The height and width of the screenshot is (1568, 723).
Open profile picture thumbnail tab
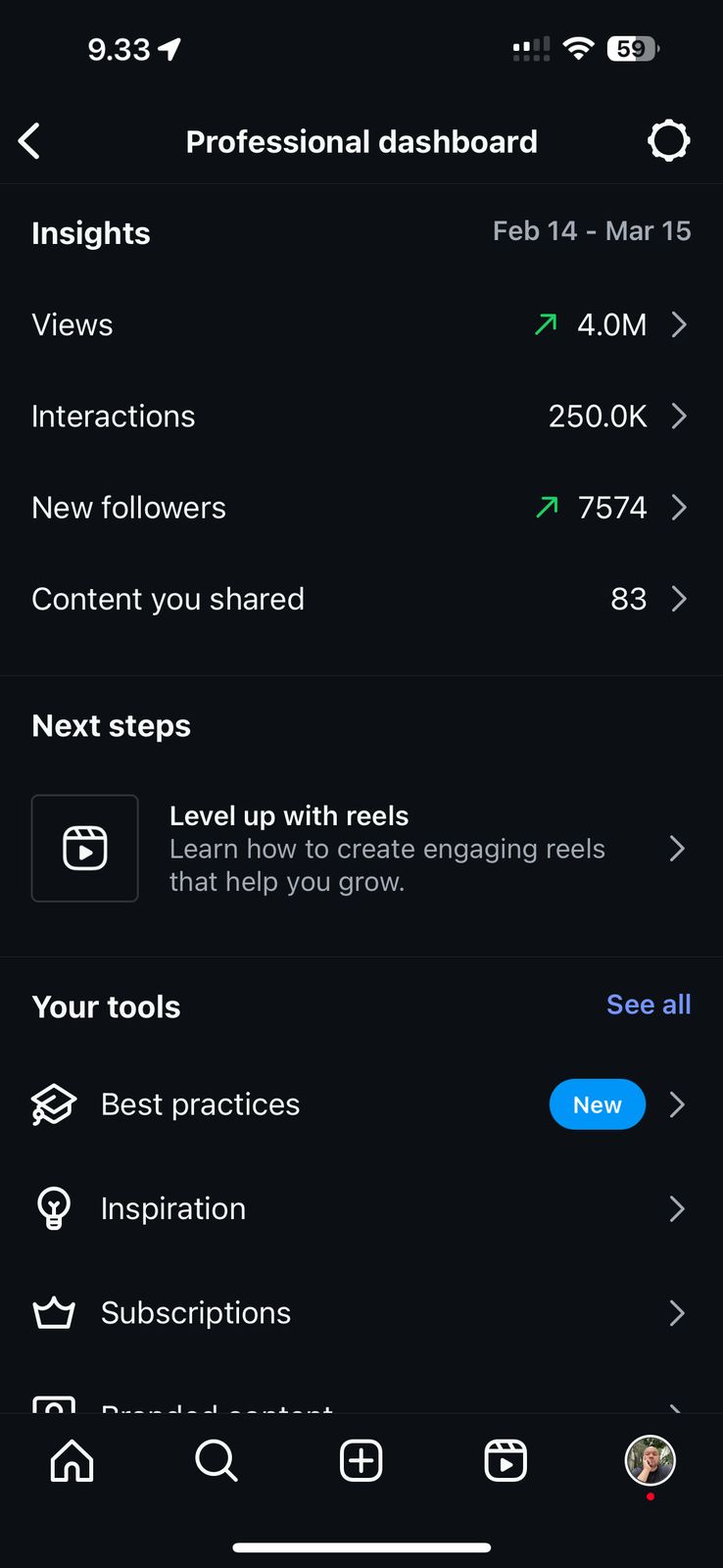650,1460
